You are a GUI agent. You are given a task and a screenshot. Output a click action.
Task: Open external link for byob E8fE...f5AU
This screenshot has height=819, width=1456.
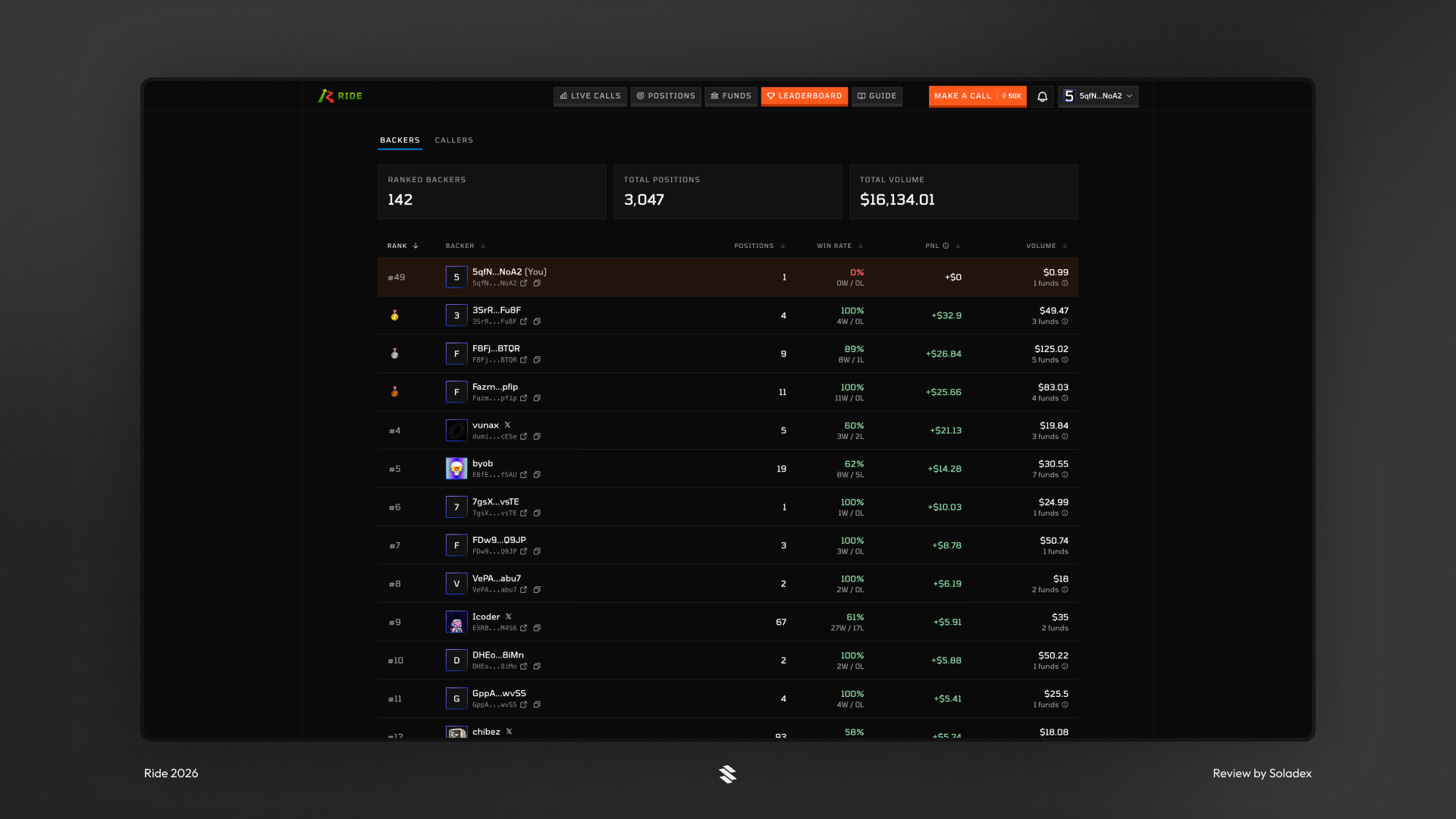[523, 475]
